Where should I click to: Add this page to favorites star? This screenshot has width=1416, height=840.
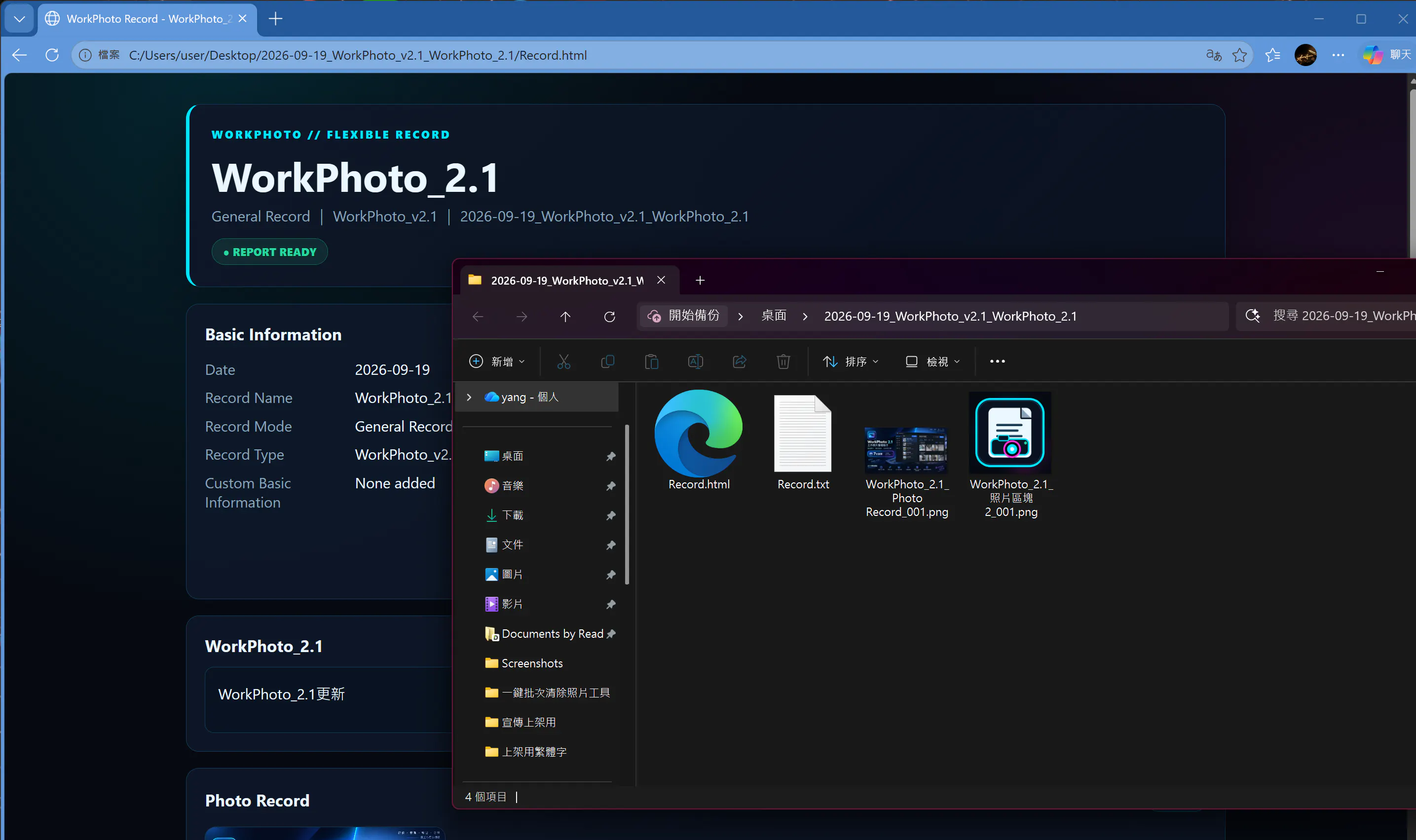[1239, 55]
